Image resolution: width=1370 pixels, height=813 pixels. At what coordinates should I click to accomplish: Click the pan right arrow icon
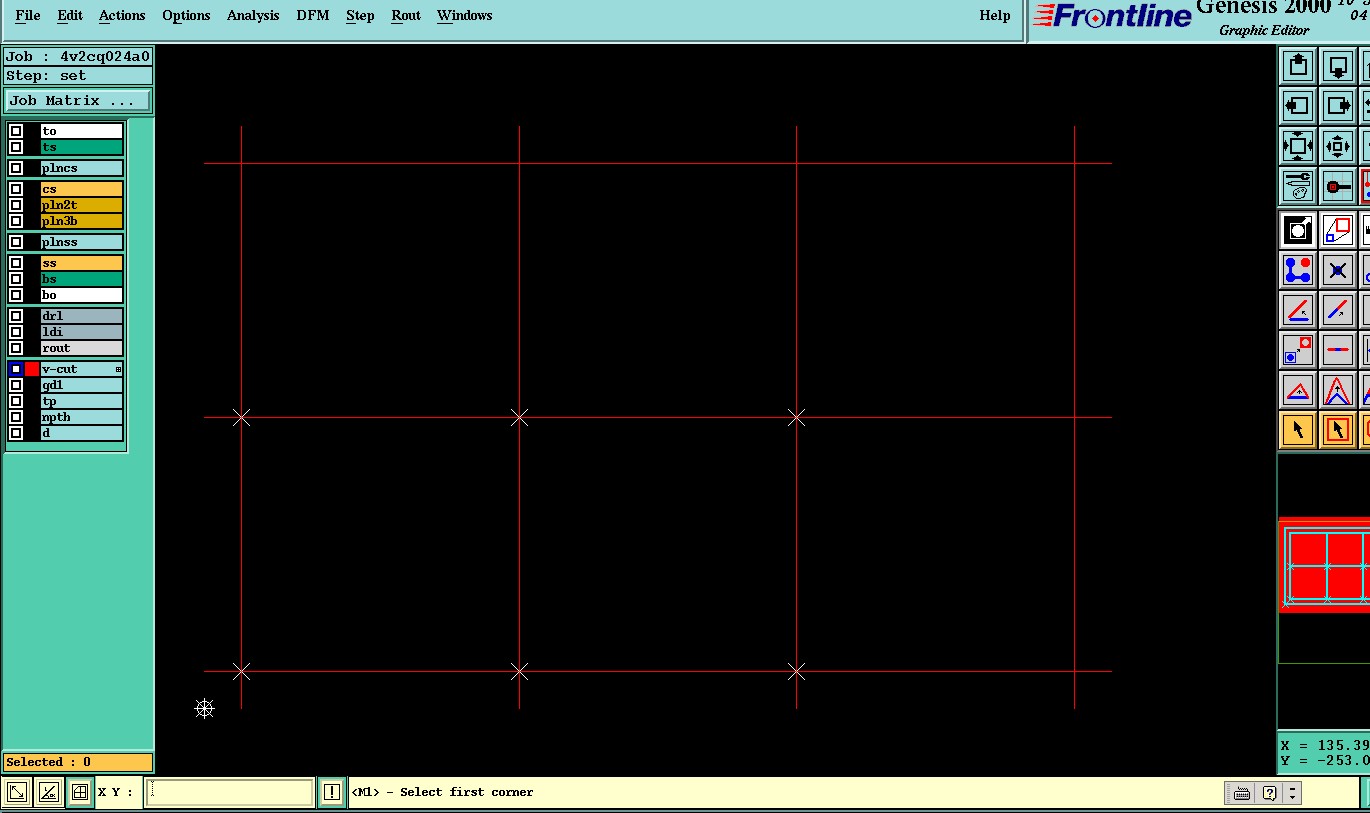click(x=1337, y=106)
